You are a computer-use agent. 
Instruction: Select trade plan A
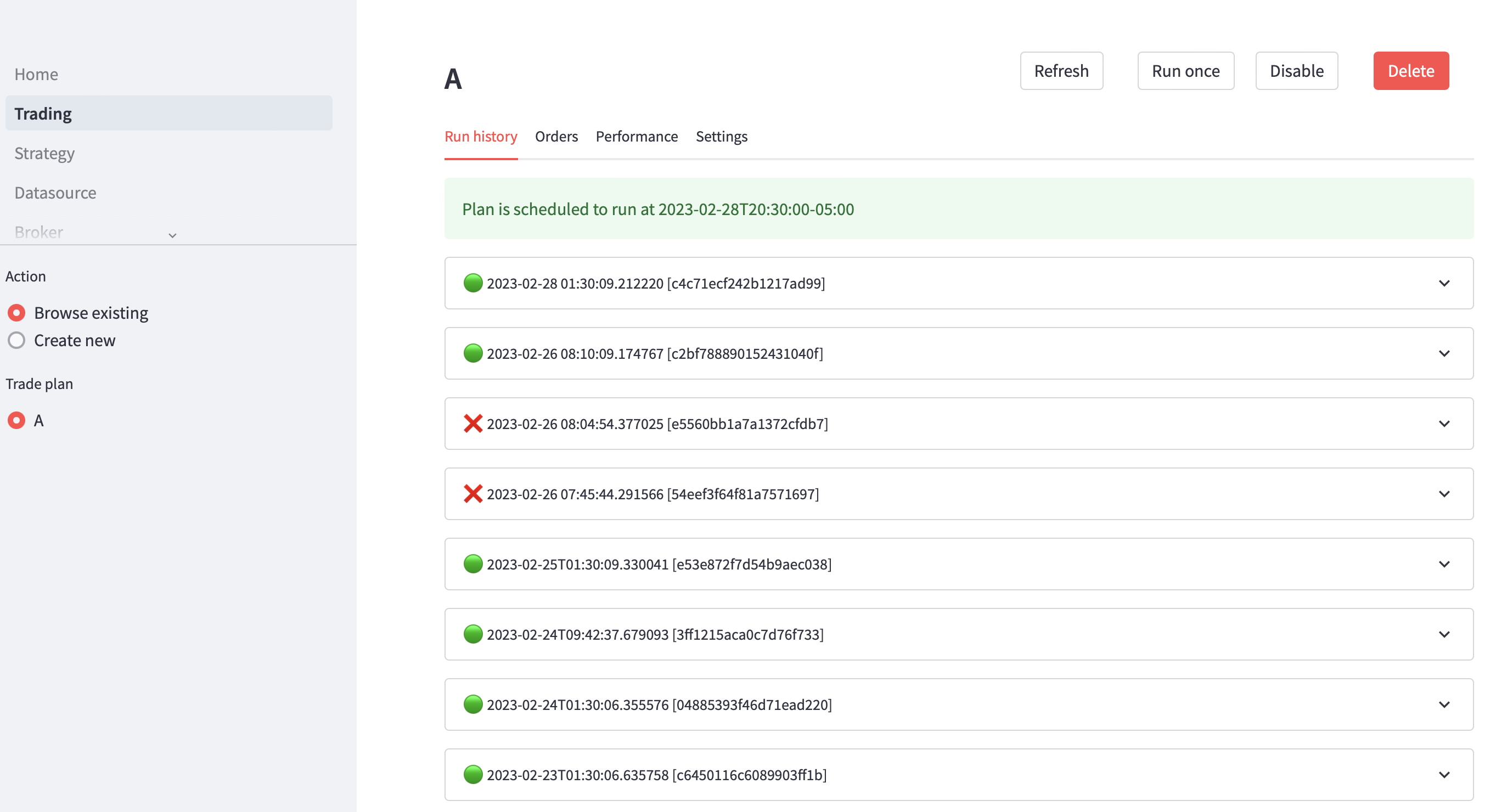pyautogui.click(x=16, y=420)
